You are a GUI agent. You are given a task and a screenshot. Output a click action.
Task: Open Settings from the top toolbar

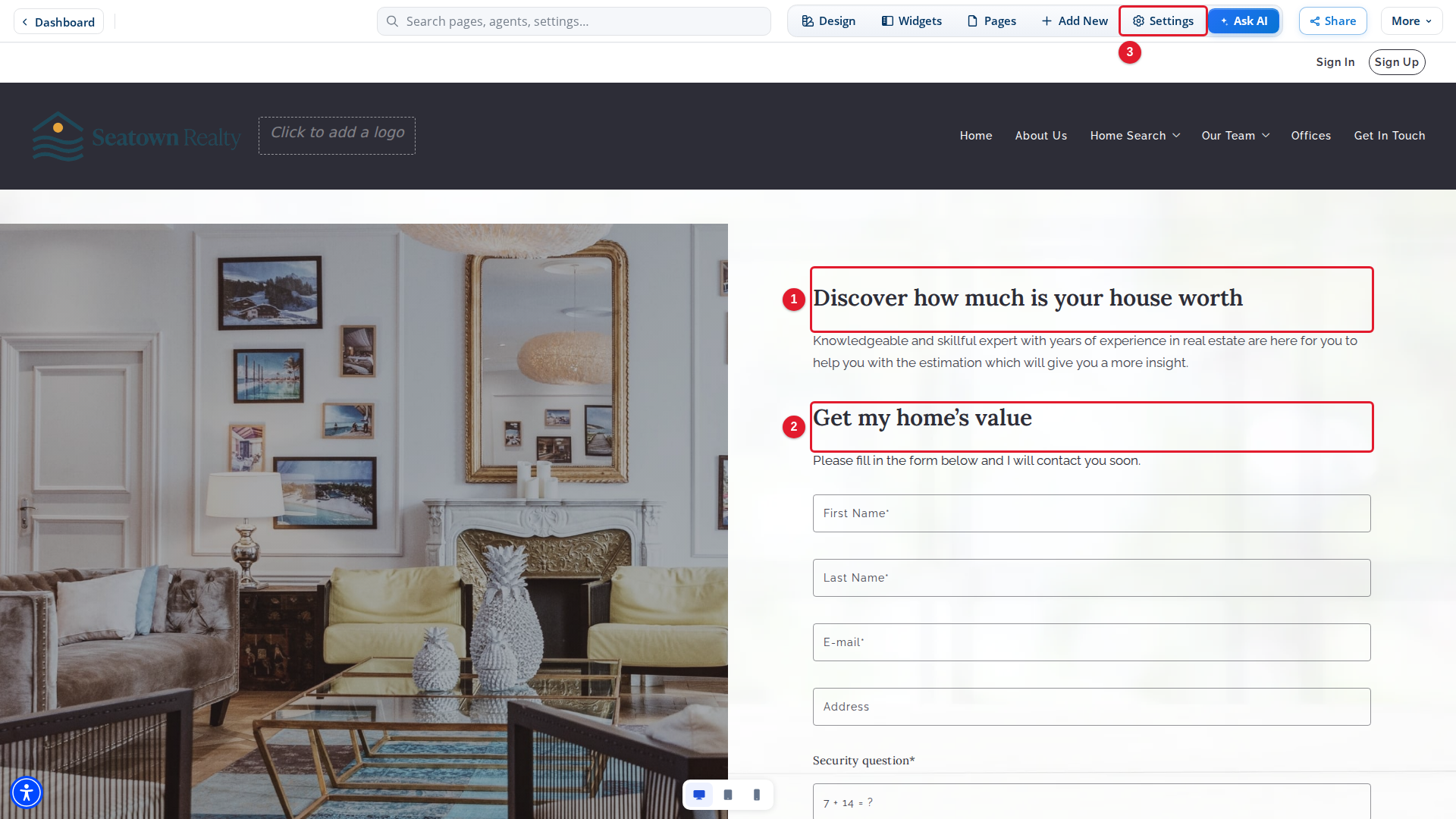pos(1163,21)
